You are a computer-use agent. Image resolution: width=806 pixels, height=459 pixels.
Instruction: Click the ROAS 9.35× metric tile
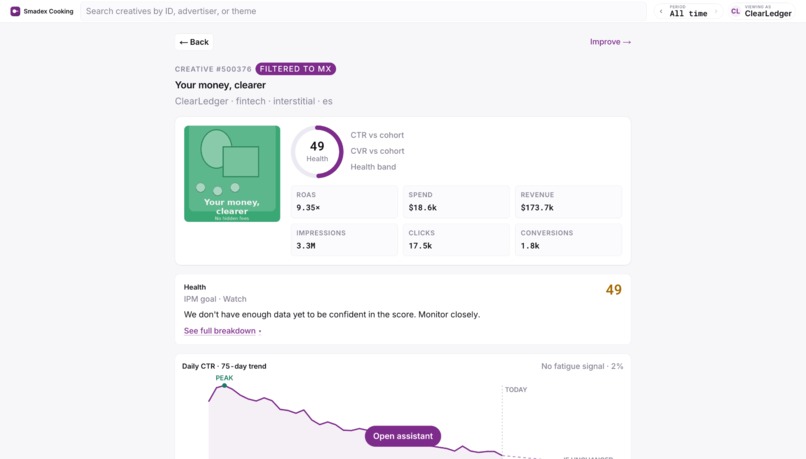pyautogui.click(x=344, y=201)
